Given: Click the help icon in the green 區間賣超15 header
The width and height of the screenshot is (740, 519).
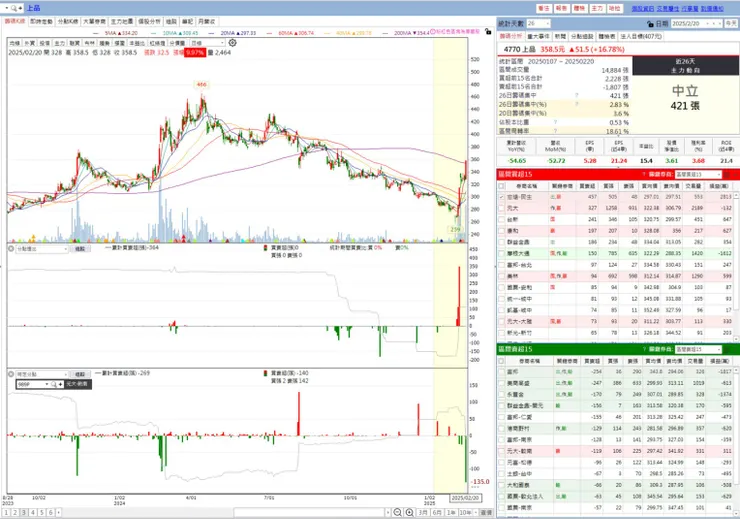Looking at the screenshot, I should 644,350.
